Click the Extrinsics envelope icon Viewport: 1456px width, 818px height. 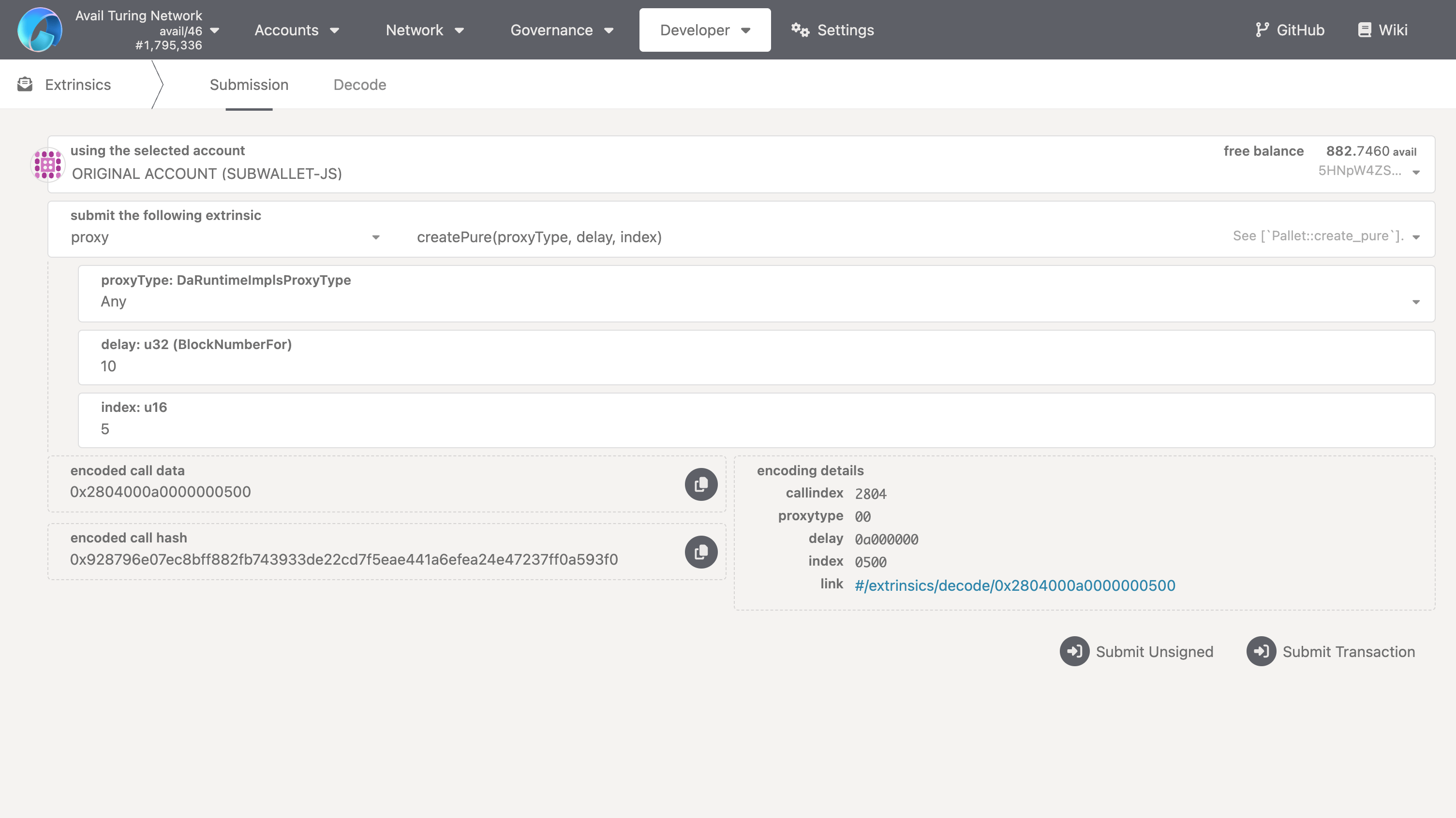click(x=25, y=85)
